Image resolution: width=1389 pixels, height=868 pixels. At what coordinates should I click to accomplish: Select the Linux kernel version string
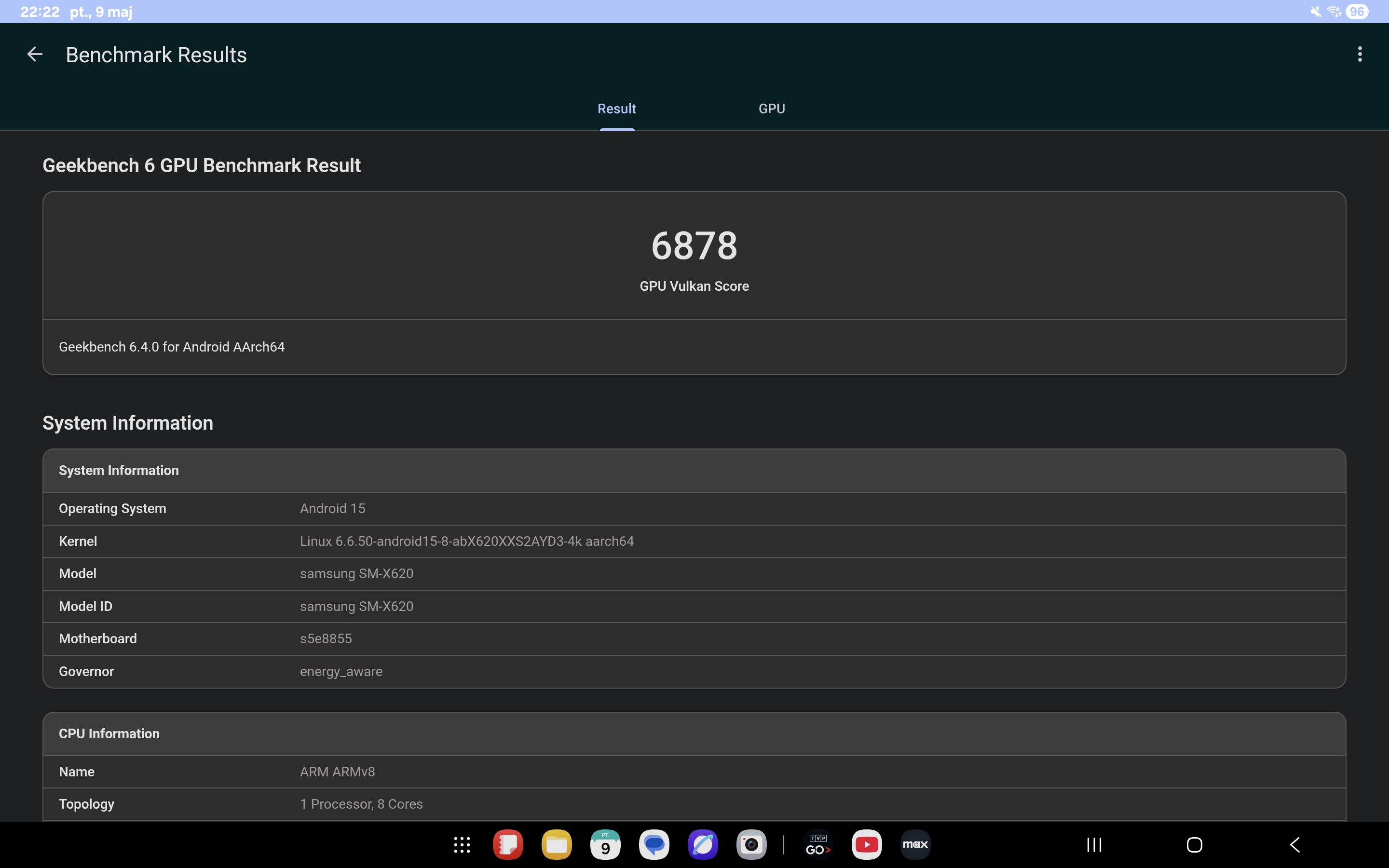coord(467,542)
